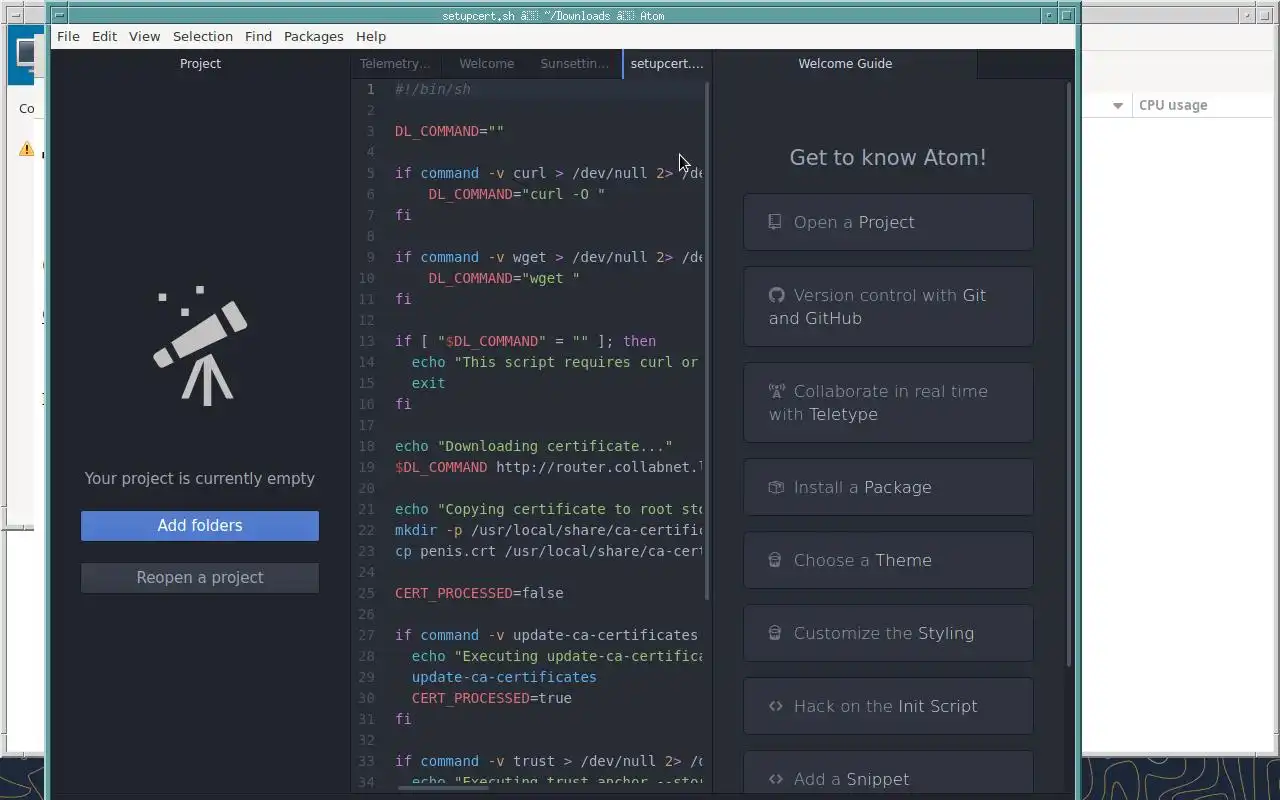Click the Reopen a project button
1280x800 pixels.
pos(200,578)
